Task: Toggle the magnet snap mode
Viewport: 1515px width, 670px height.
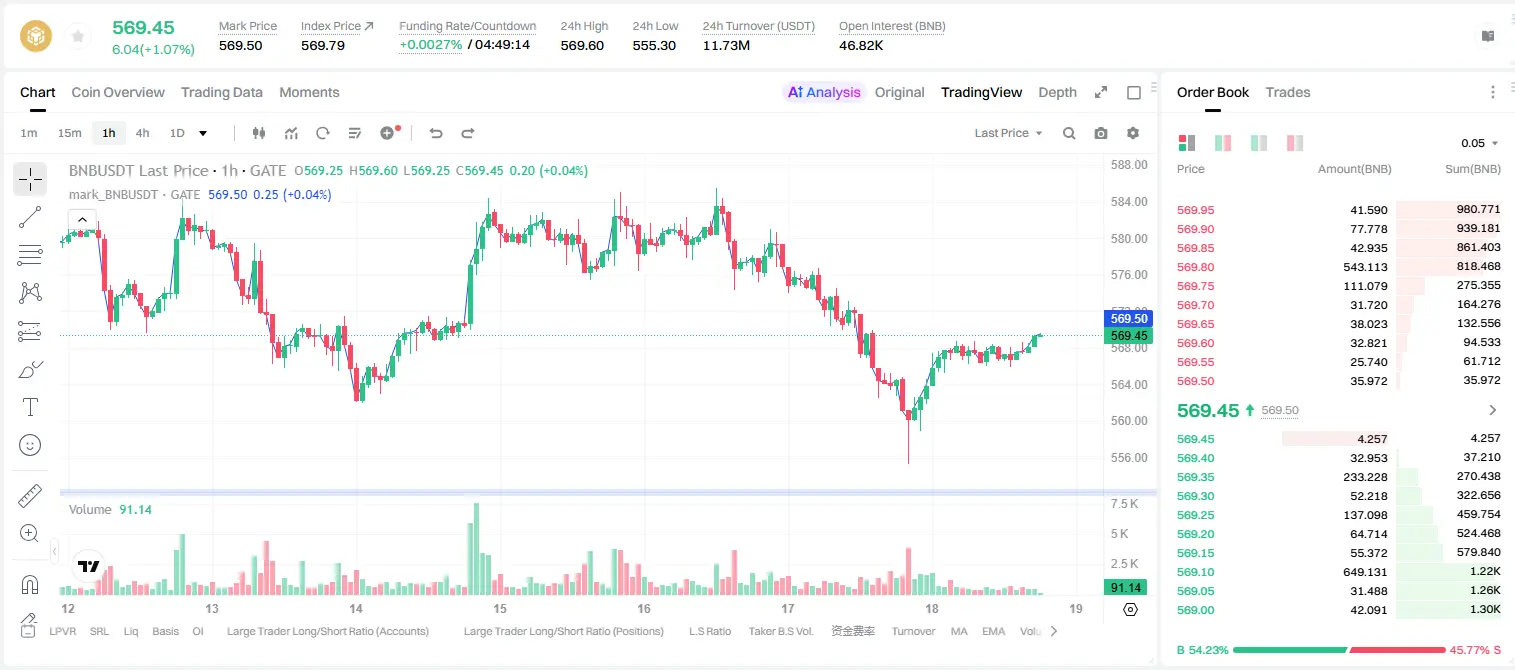Action: pos(30,584)
